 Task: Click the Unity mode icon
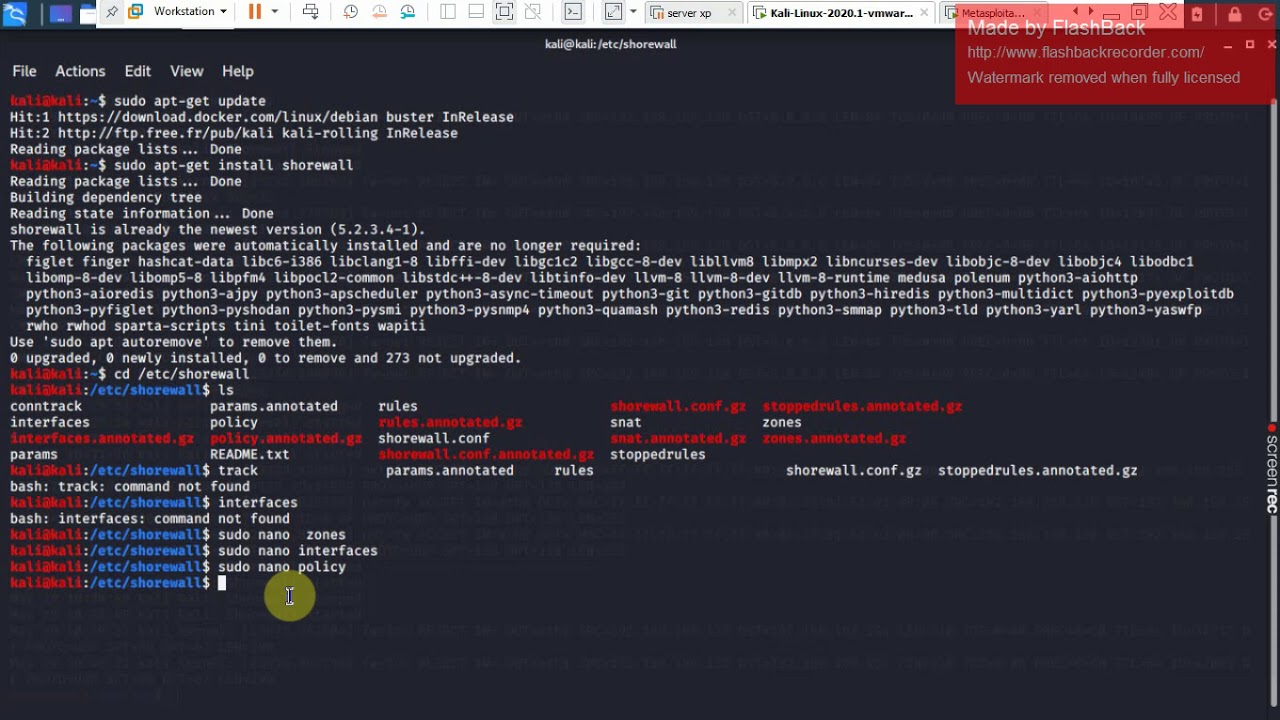tap(533, 12)
